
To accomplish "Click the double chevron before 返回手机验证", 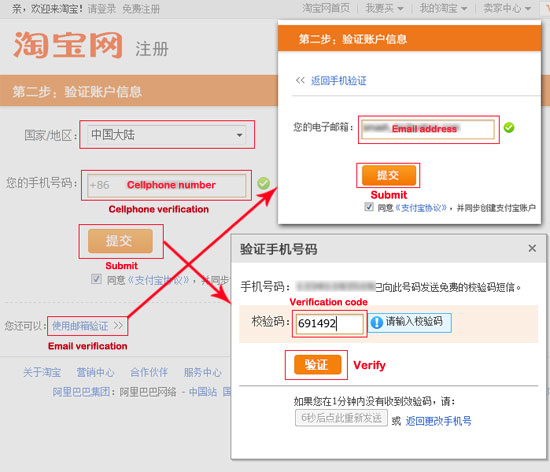I will coord(300,80).
